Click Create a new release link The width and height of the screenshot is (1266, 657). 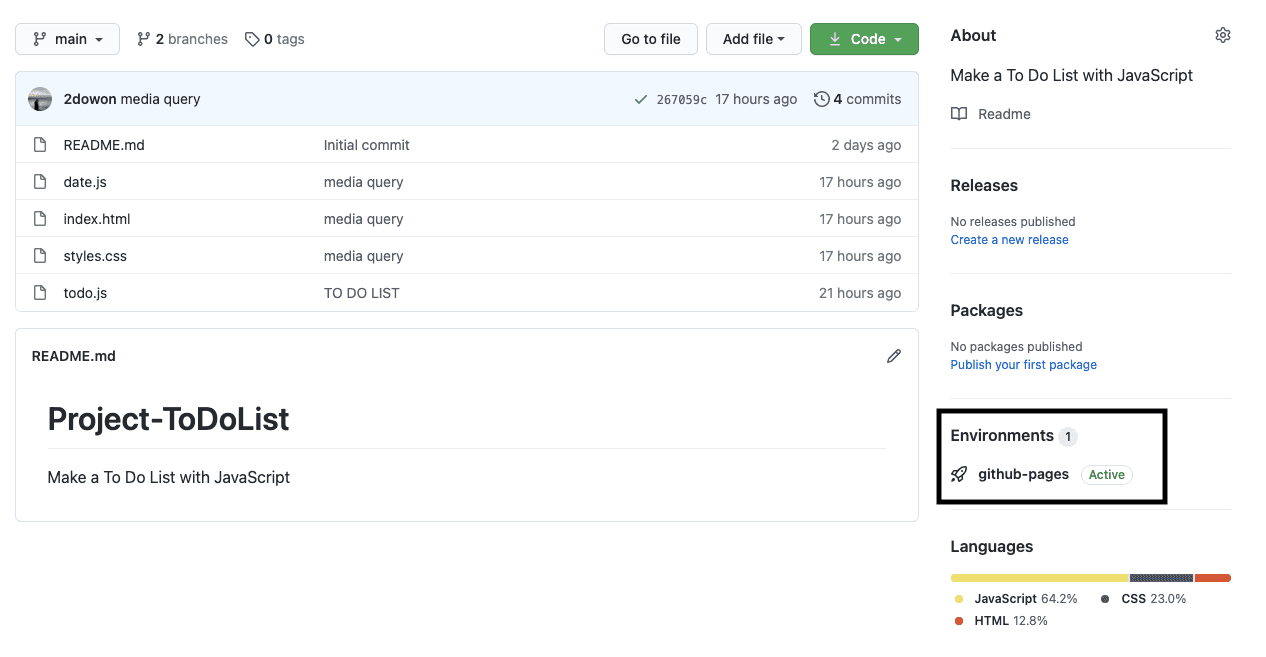pos(1009,240)
